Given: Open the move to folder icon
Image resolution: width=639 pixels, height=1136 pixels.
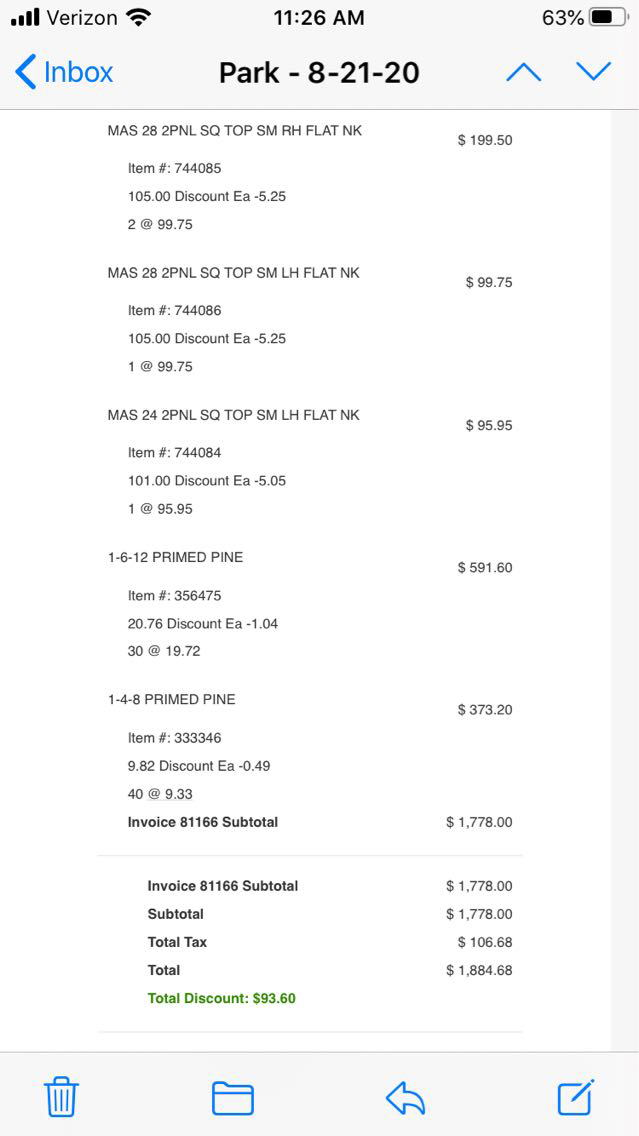Looking at the screenshot, I should click(x=233, y=1098).
